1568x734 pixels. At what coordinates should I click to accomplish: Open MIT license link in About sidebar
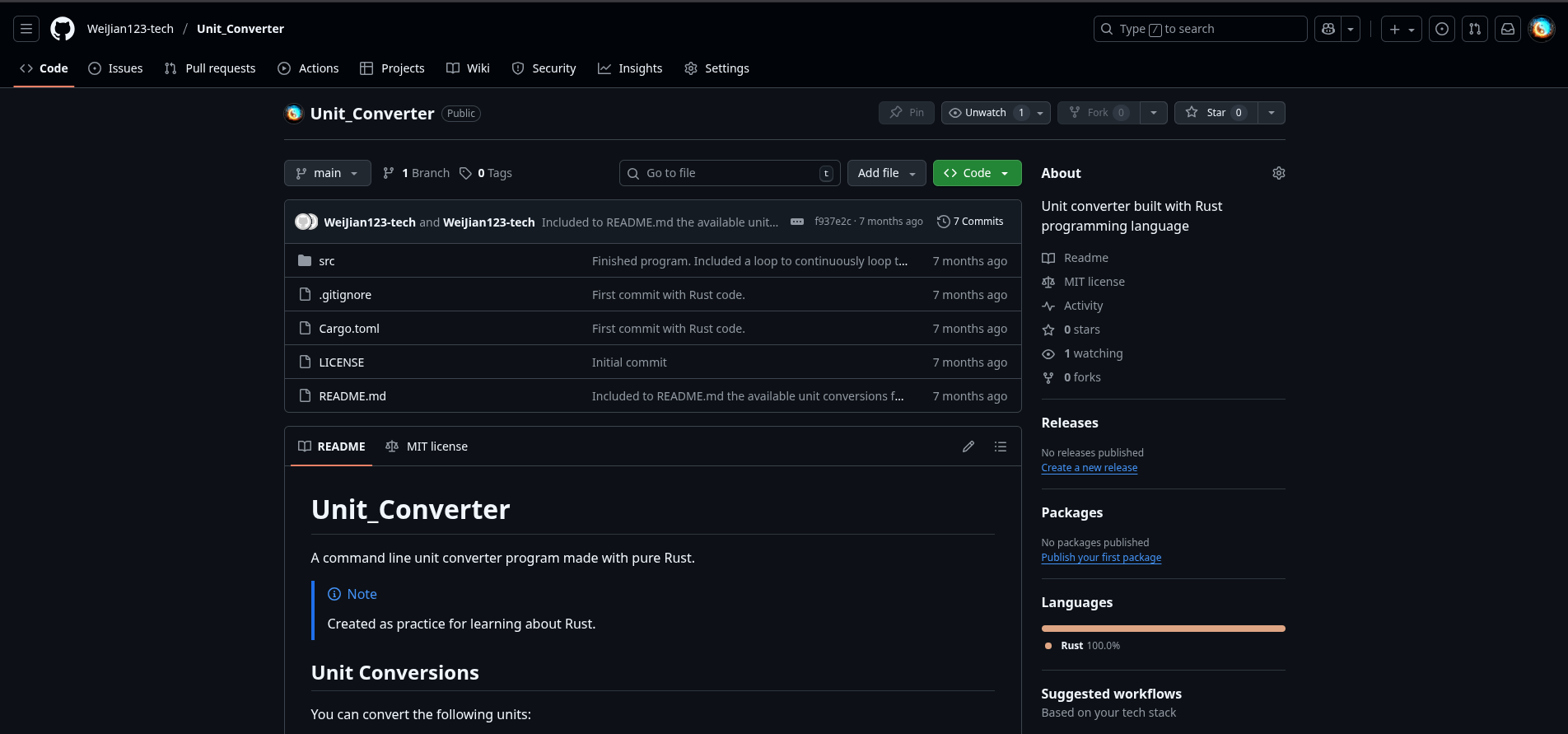click(x=1083, y=282)
